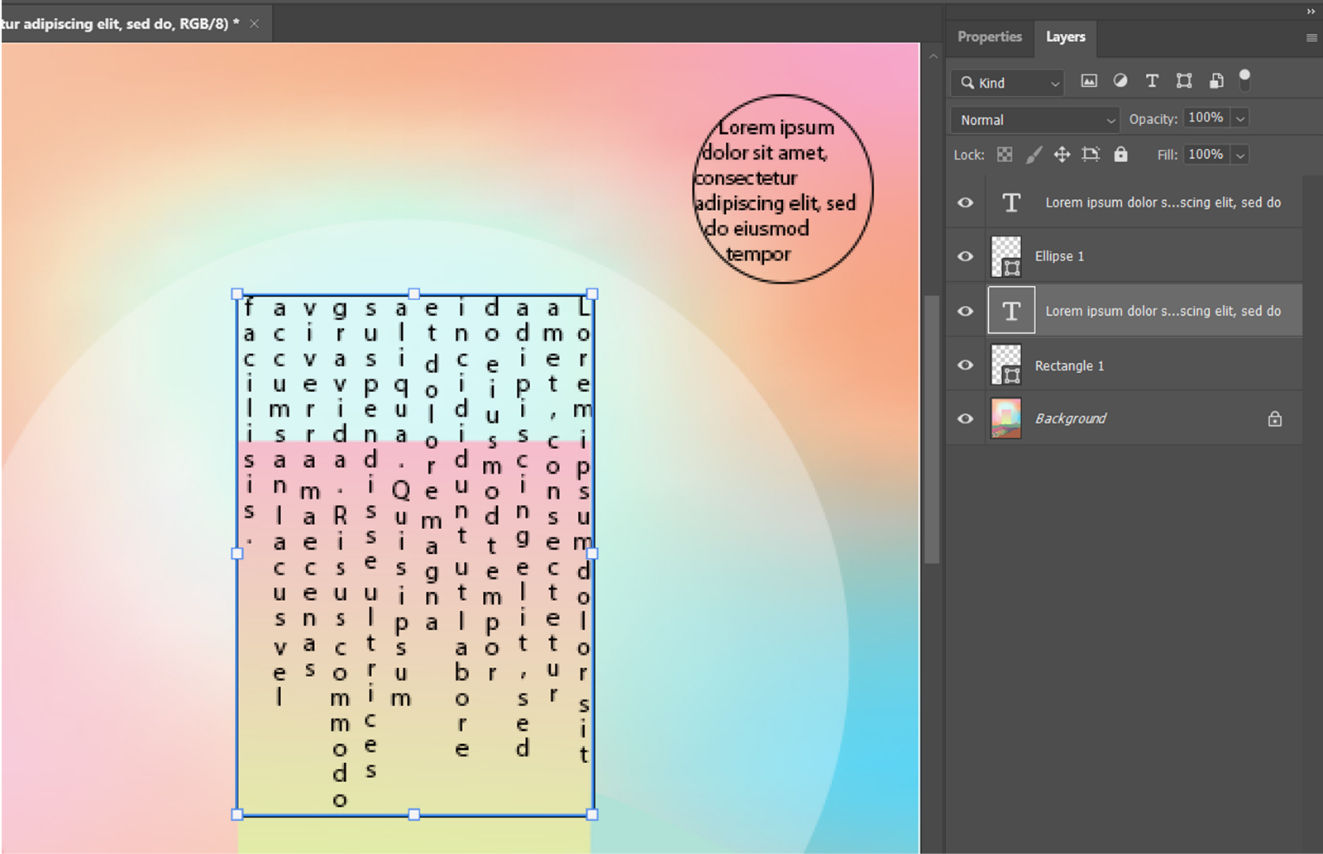The width and height of the screenshot is (1323, 854).
Task: Enable Lock position for the layer
Action: coord(1061,154)
